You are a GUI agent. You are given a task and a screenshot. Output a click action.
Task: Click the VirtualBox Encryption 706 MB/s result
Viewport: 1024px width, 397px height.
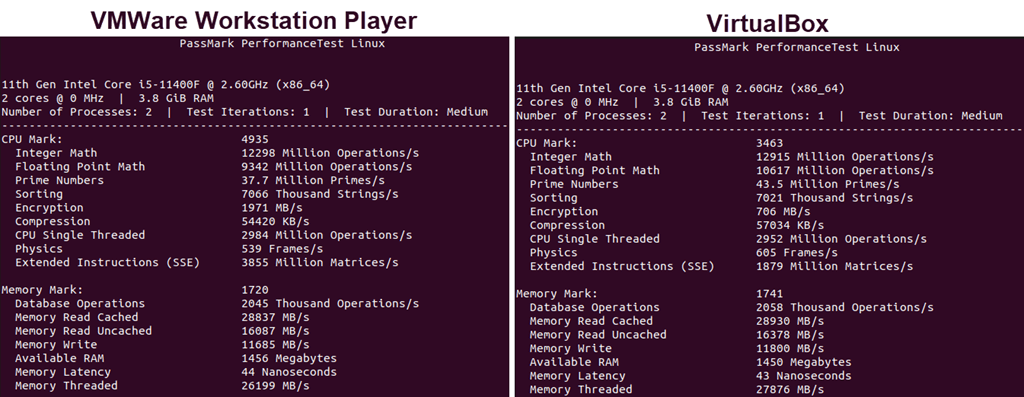tap(783, 212)
